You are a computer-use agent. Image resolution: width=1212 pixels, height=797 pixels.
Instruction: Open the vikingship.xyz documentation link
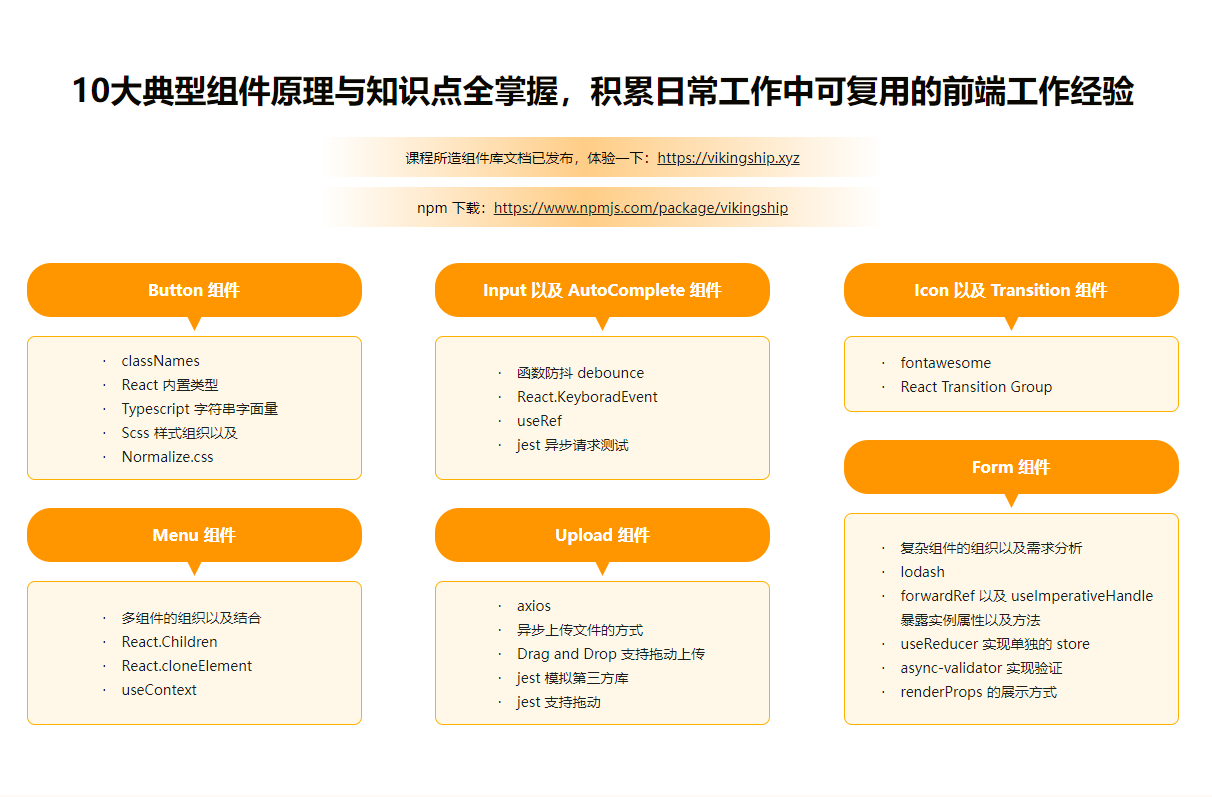(728, 158)
